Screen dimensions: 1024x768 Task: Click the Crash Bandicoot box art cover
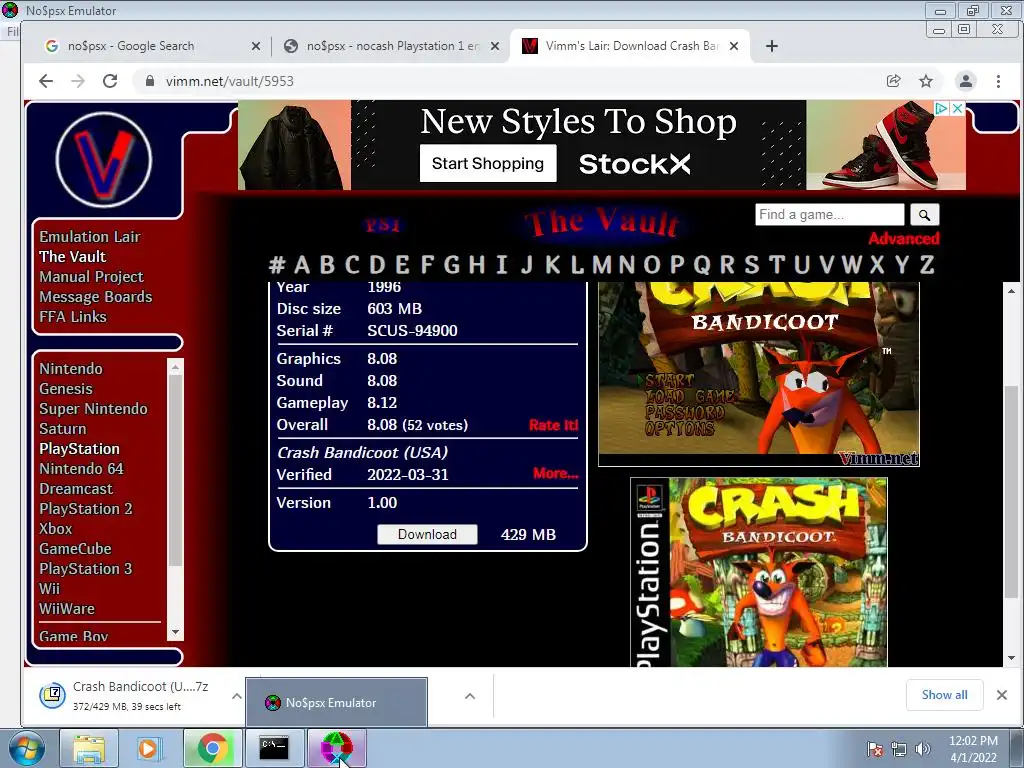(x=759, y=572)
